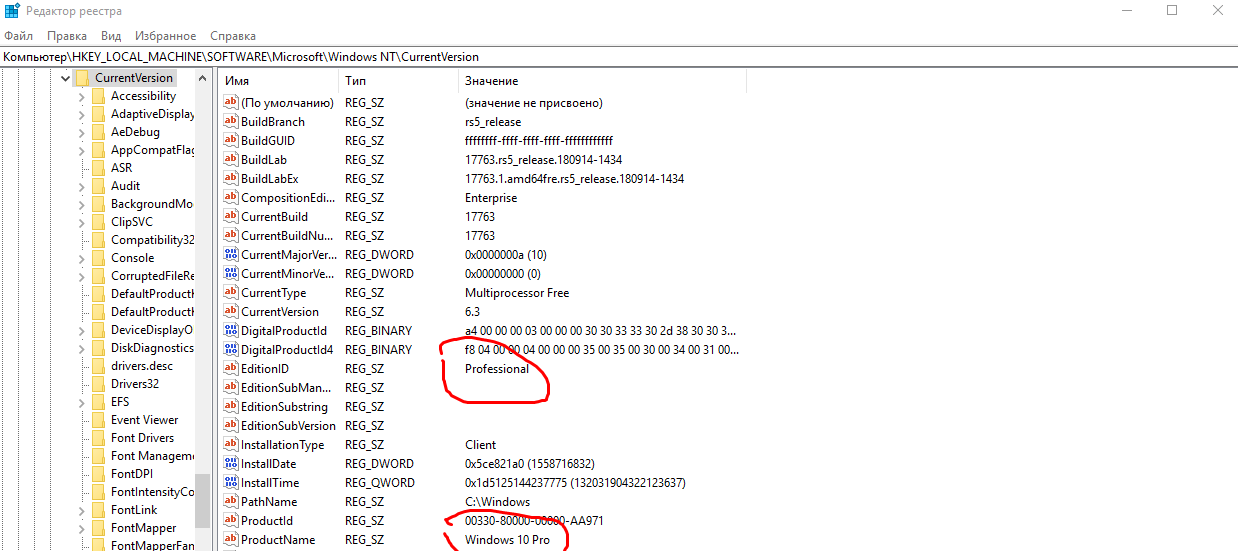The image size is (1238, 551).
Task: Expand the ClipSVC key
Action: point(82,222)
